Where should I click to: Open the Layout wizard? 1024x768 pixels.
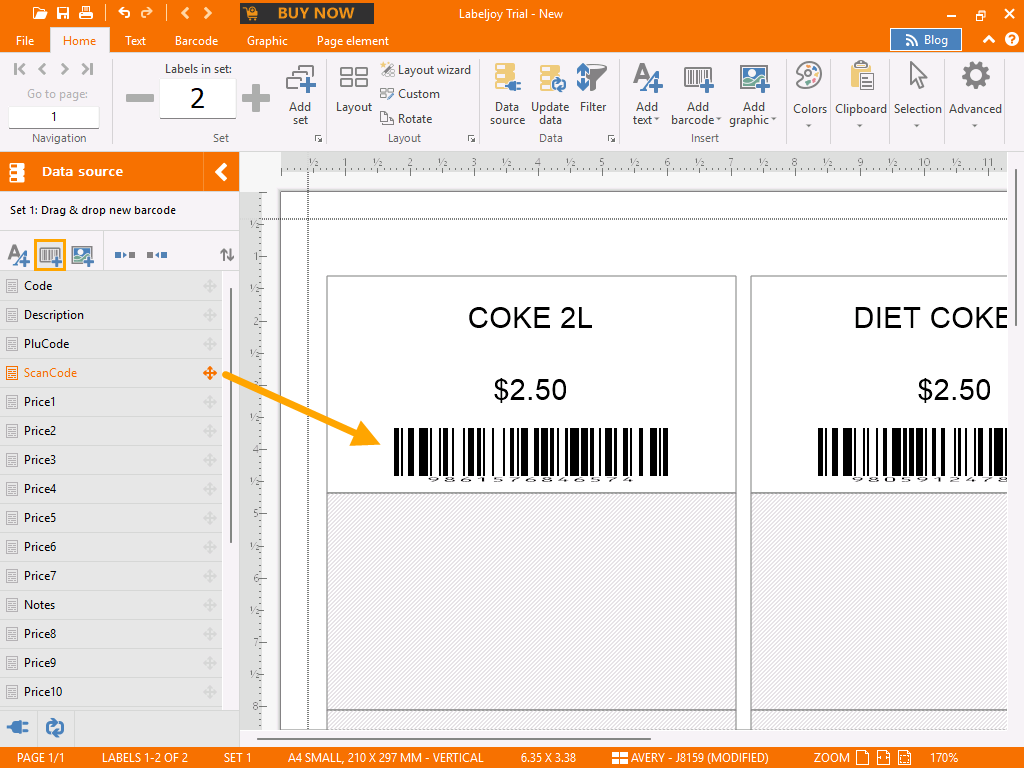425,70
